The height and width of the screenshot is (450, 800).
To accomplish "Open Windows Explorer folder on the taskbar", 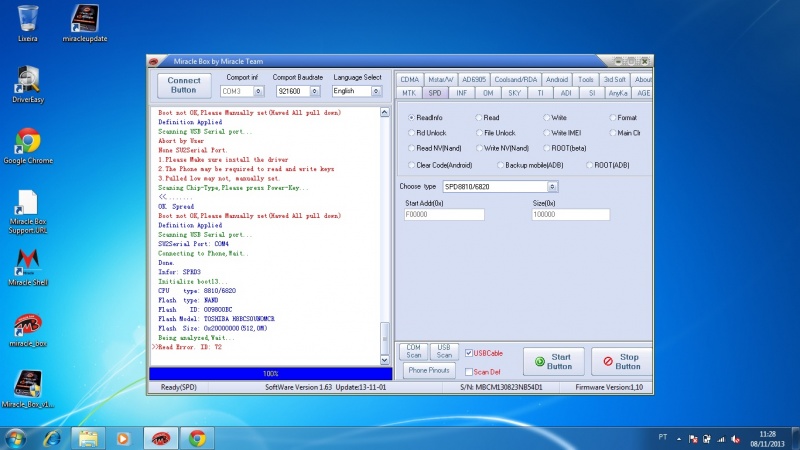I will [x=88, y=438].
